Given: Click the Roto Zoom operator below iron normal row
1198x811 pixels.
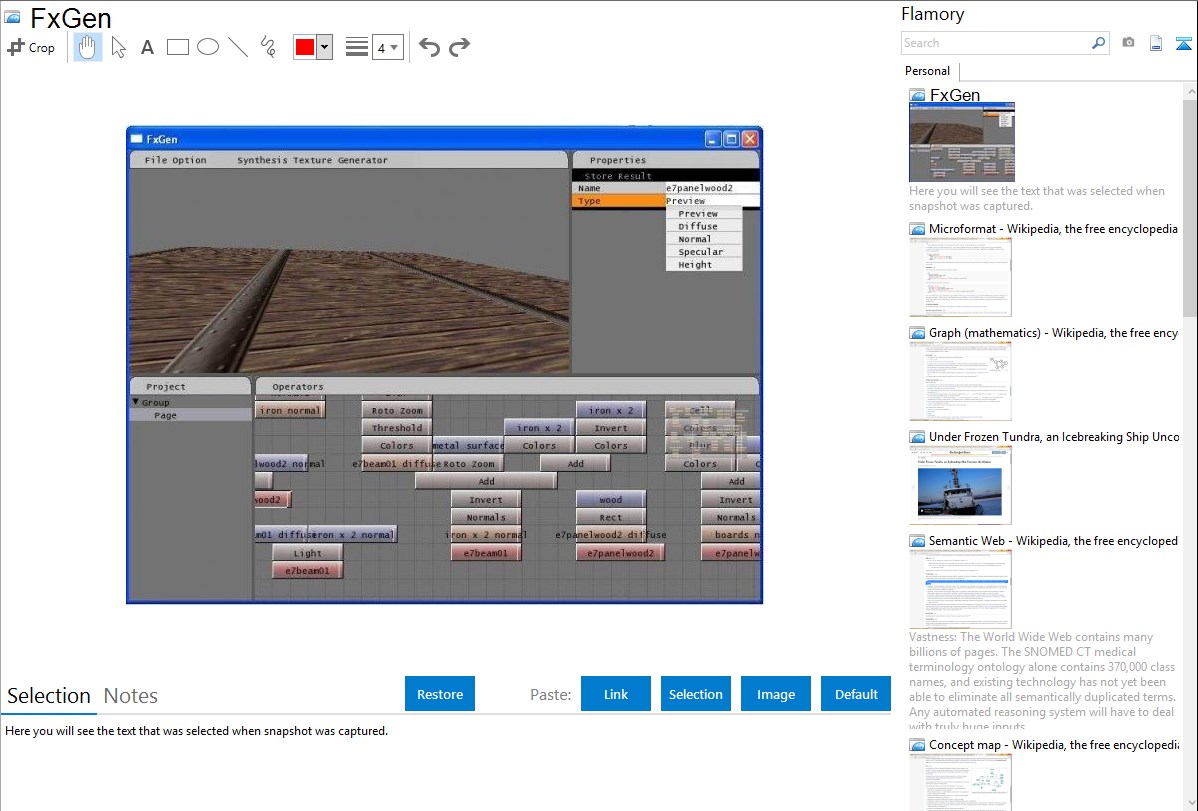Looking at the screenshot, I should (397, 410).
